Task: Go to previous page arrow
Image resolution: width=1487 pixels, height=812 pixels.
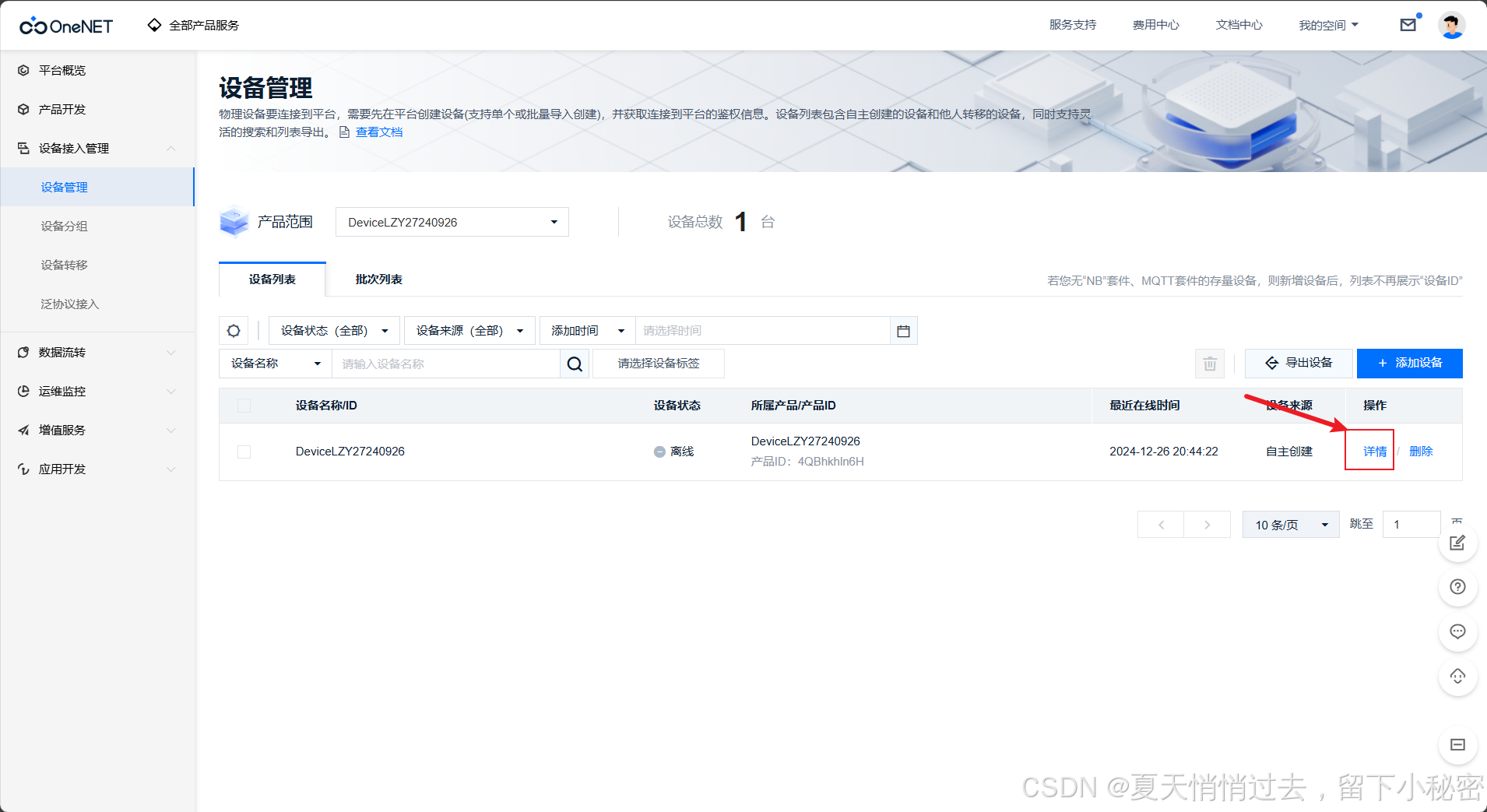Action: (x=1161, y=525)
